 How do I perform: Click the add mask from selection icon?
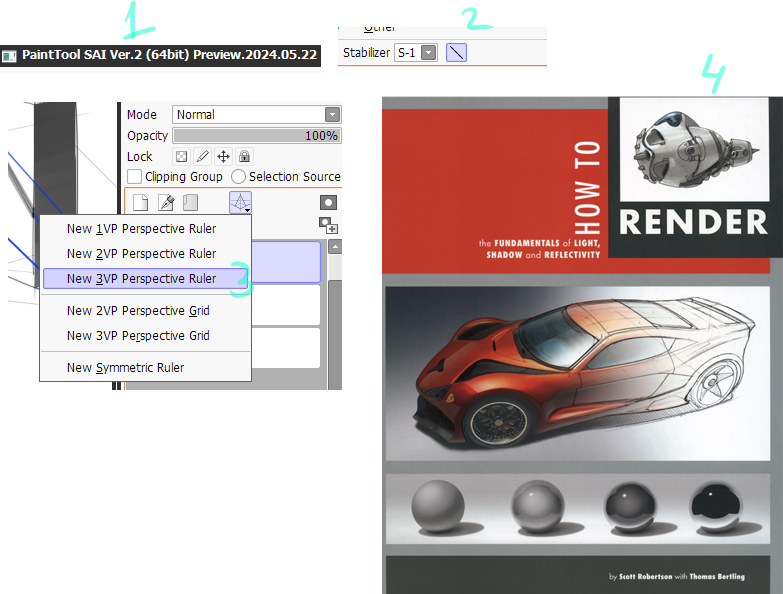click(328, 226)
